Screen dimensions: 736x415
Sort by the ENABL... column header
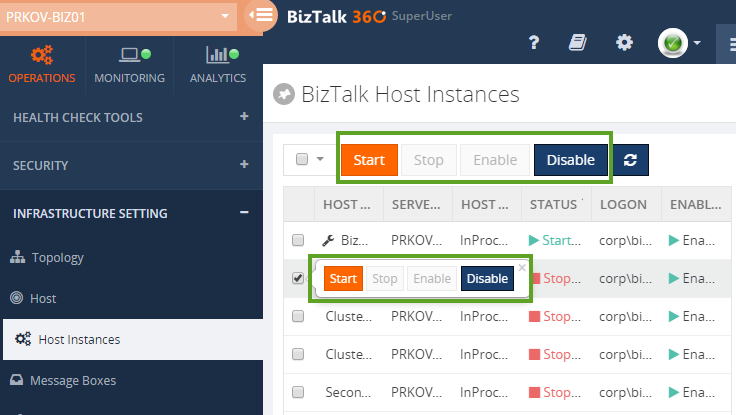pos(696,204)
